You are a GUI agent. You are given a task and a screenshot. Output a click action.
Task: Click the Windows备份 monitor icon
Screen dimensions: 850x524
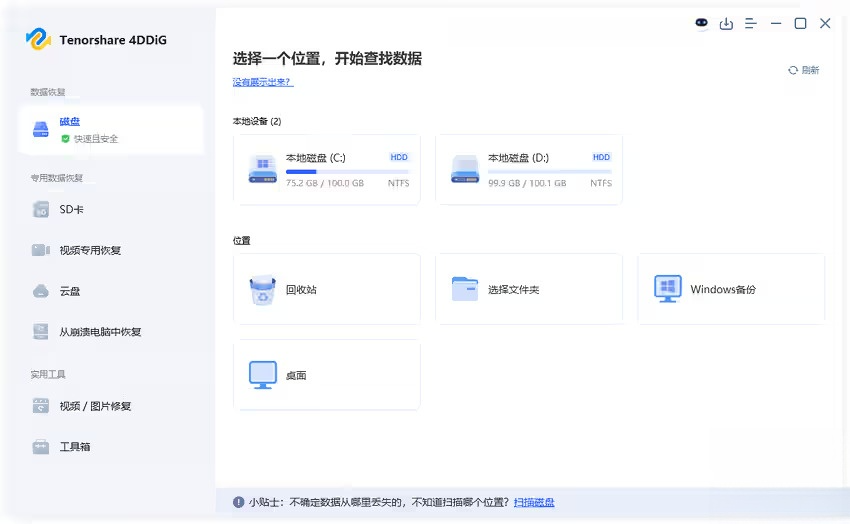(667, 289)
